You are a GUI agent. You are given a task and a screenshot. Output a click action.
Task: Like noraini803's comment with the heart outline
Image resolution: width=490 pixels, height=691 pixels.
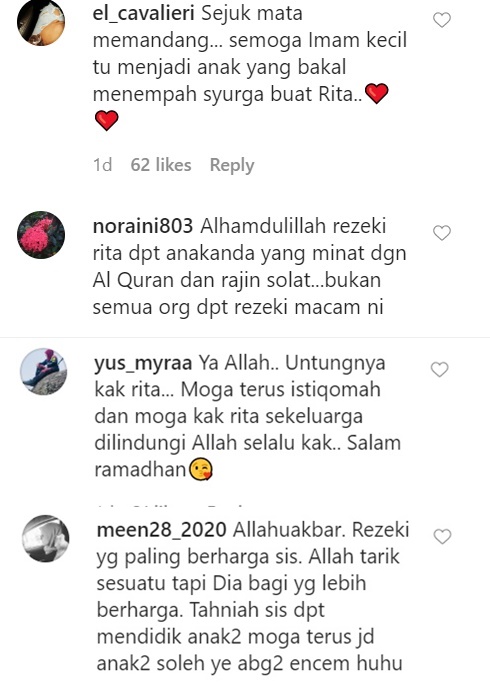442,233
